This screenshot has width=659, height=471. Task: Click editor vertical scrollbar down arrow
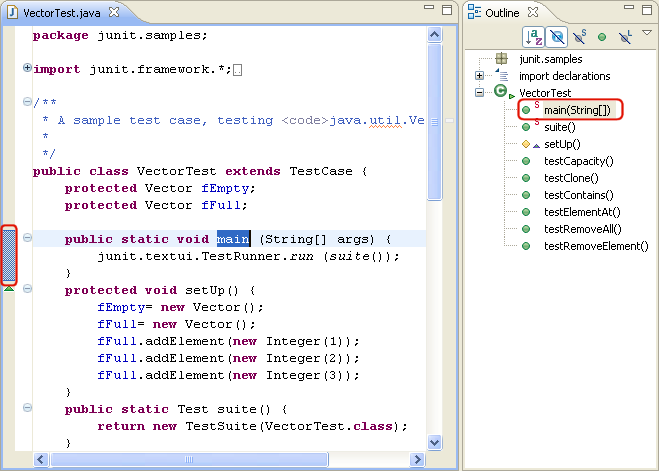tap(434, 442)
